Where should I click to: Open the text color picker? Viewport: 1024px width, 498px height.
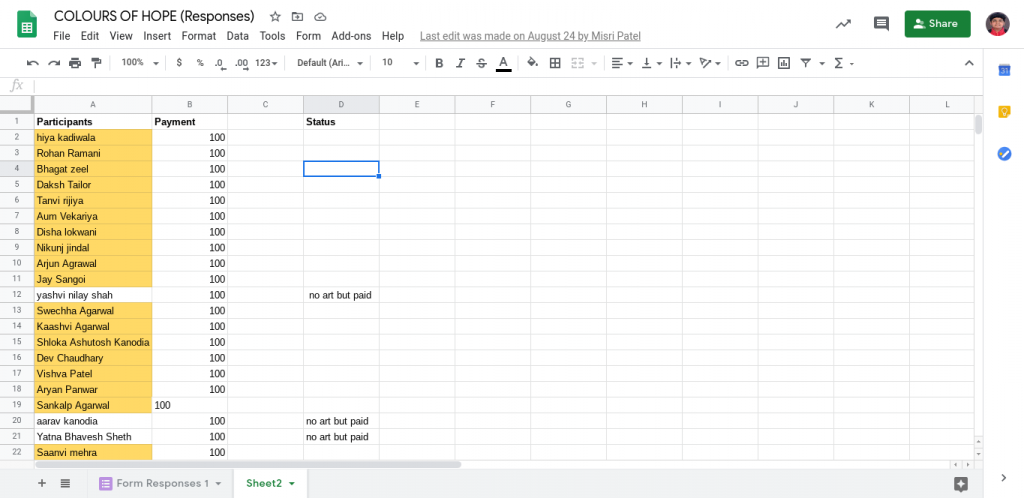pos(503,63)
